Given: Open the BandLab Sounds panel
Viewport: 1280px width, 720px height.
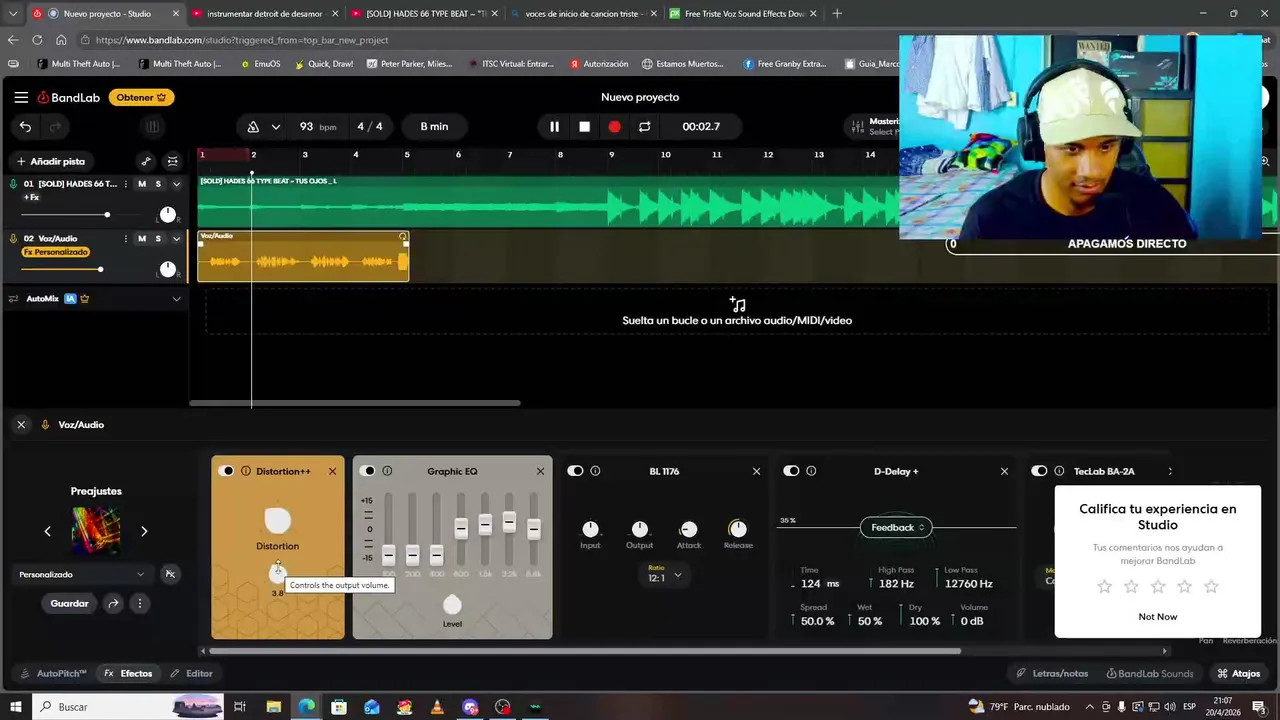Looking at the screenshot, I should (1148, 674).
